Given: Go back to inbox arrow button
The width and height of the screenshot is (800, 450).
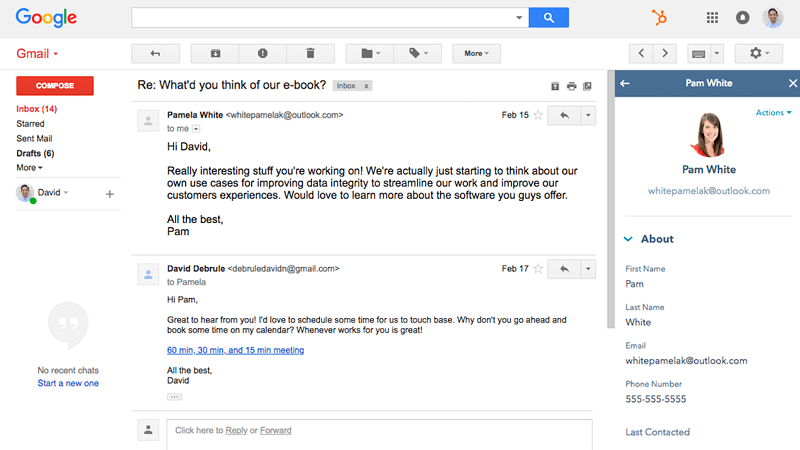Looking at the screenshot, I should 156,54.
